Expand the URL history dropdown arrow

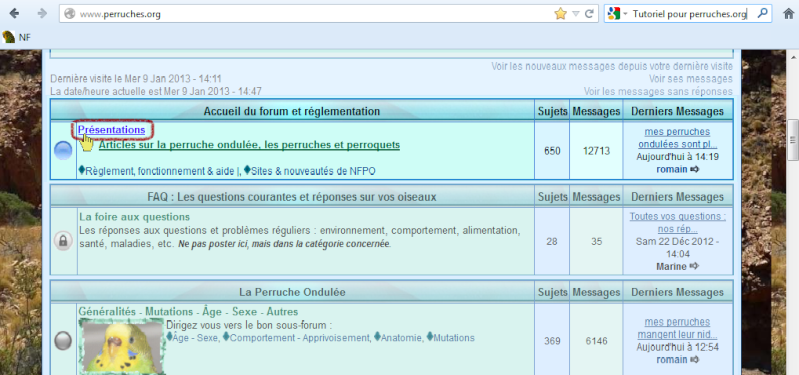pos(576,14)
